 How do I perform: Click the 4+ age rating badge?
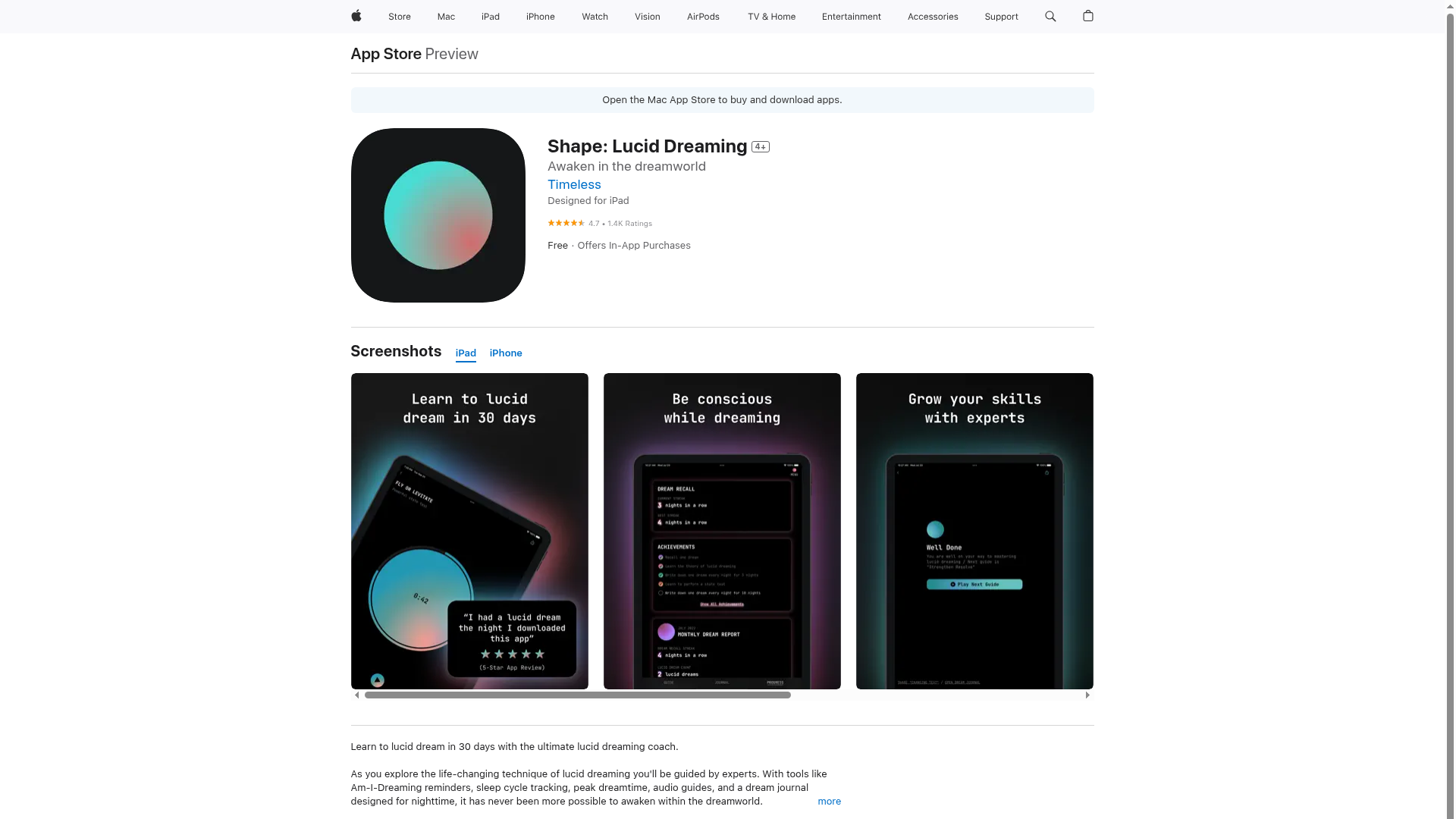coord(761,147)
